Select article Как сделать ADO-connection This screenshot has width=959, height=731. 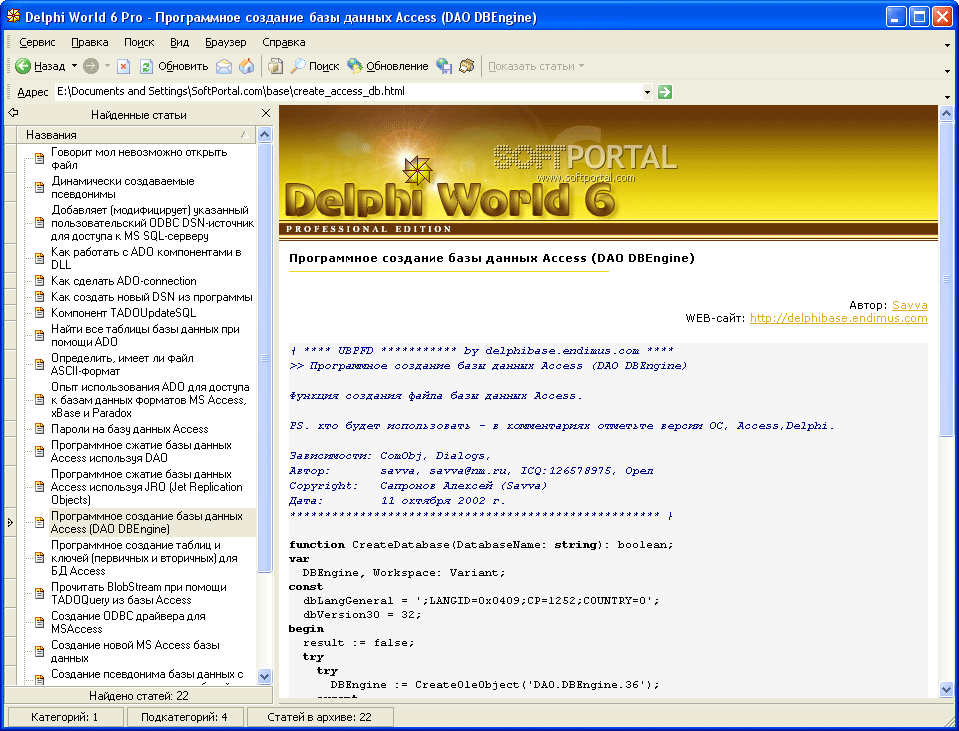124,281
